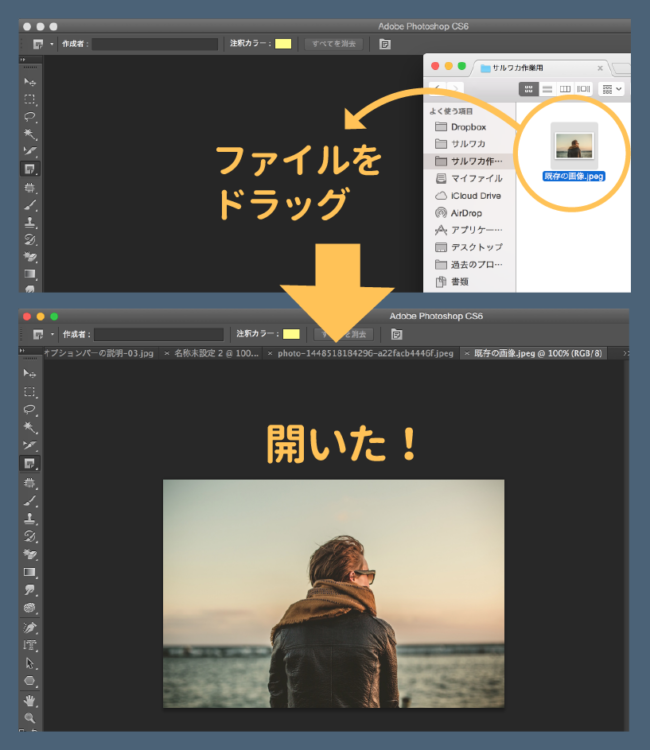Select the Eraser tool in upper Photoshop window
This screenshot has height=750, width=650.
pos(30,257)
